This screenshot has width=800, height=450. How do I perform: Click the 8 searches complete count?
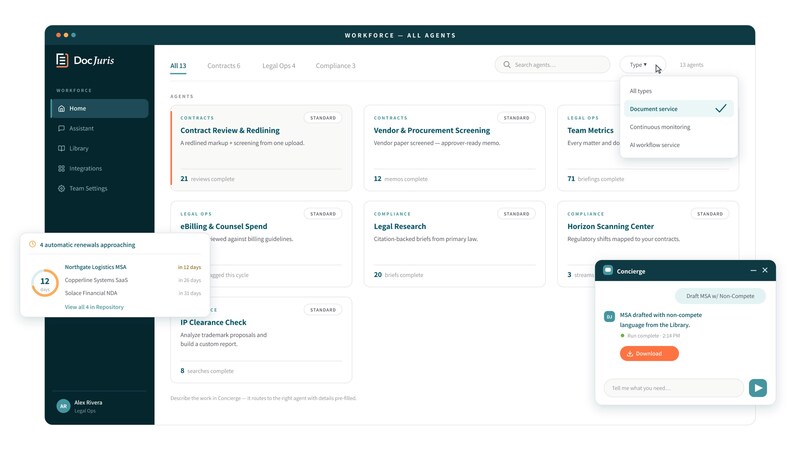[x=207, y=371]
